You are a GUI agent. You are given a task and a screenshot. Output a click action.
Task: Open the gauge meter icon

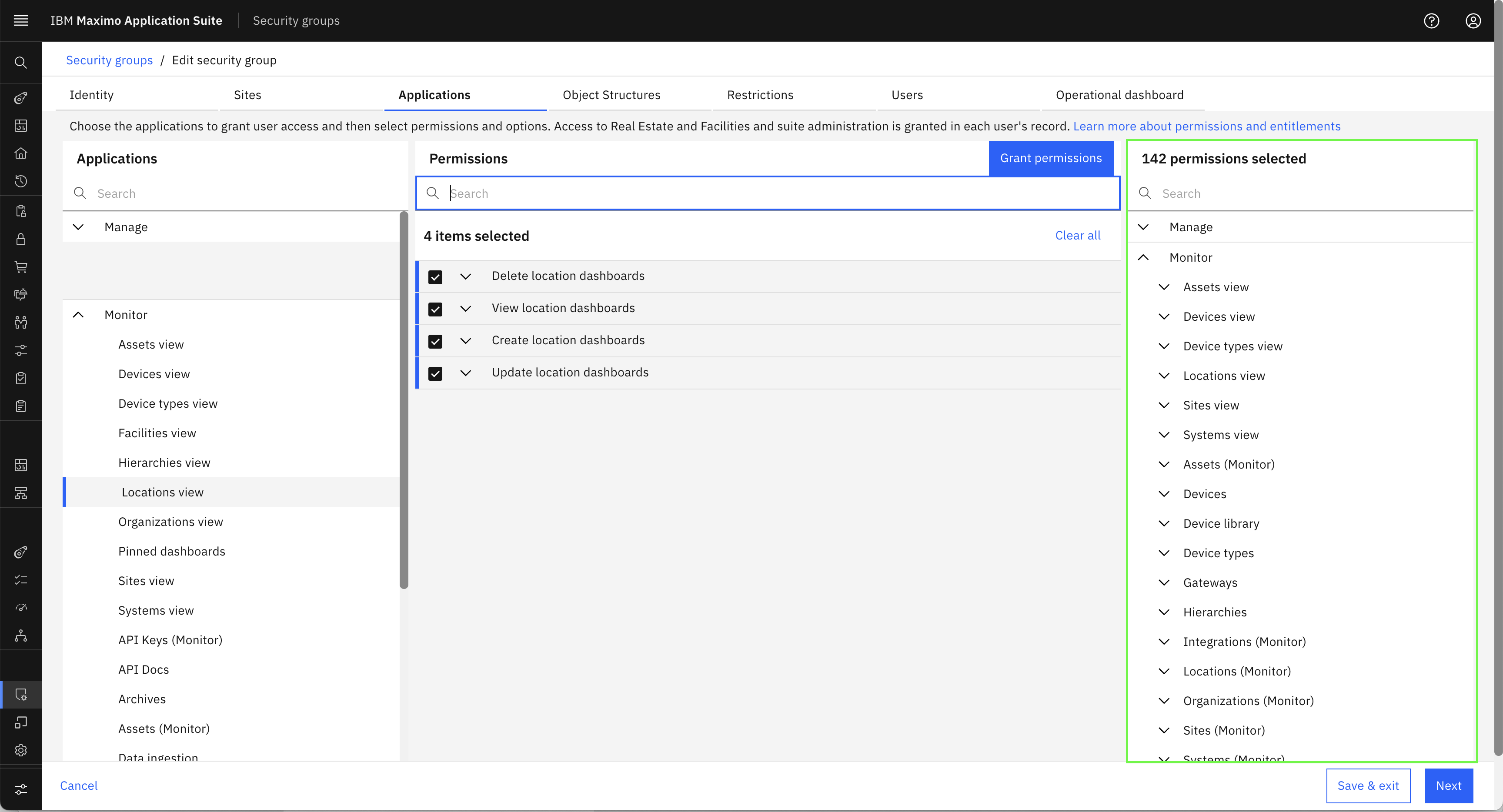click(x=20, y=608)
